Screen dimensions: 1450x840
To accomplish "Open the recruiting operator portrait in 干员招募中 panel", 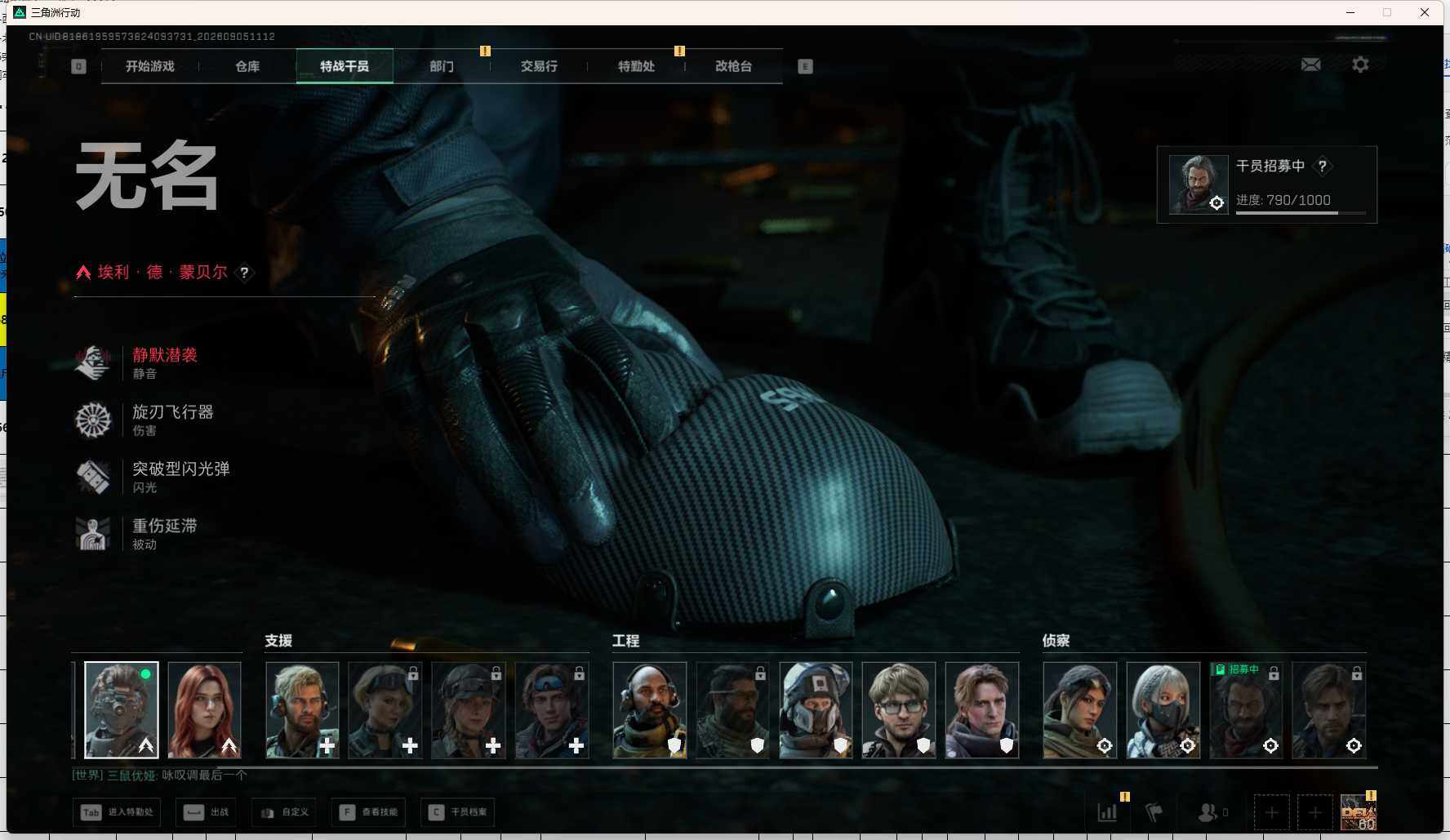I will coord(1199,184).
